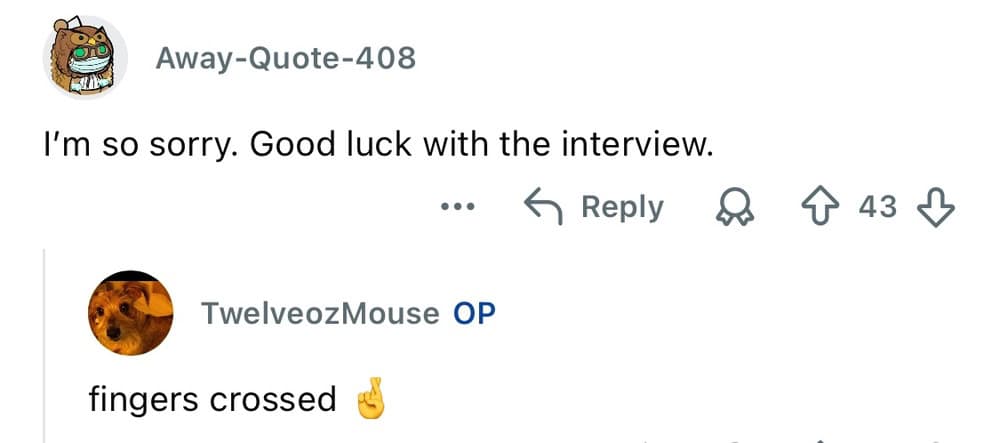Click the vote count 43
The image size is (1000, 443).
tap(878, 207)
